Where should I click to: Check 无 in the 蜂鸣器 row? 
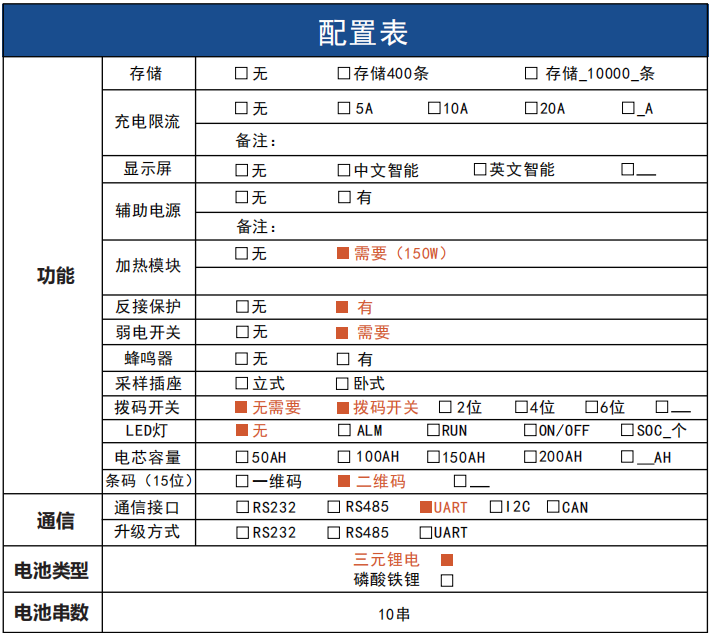[241, 358]
